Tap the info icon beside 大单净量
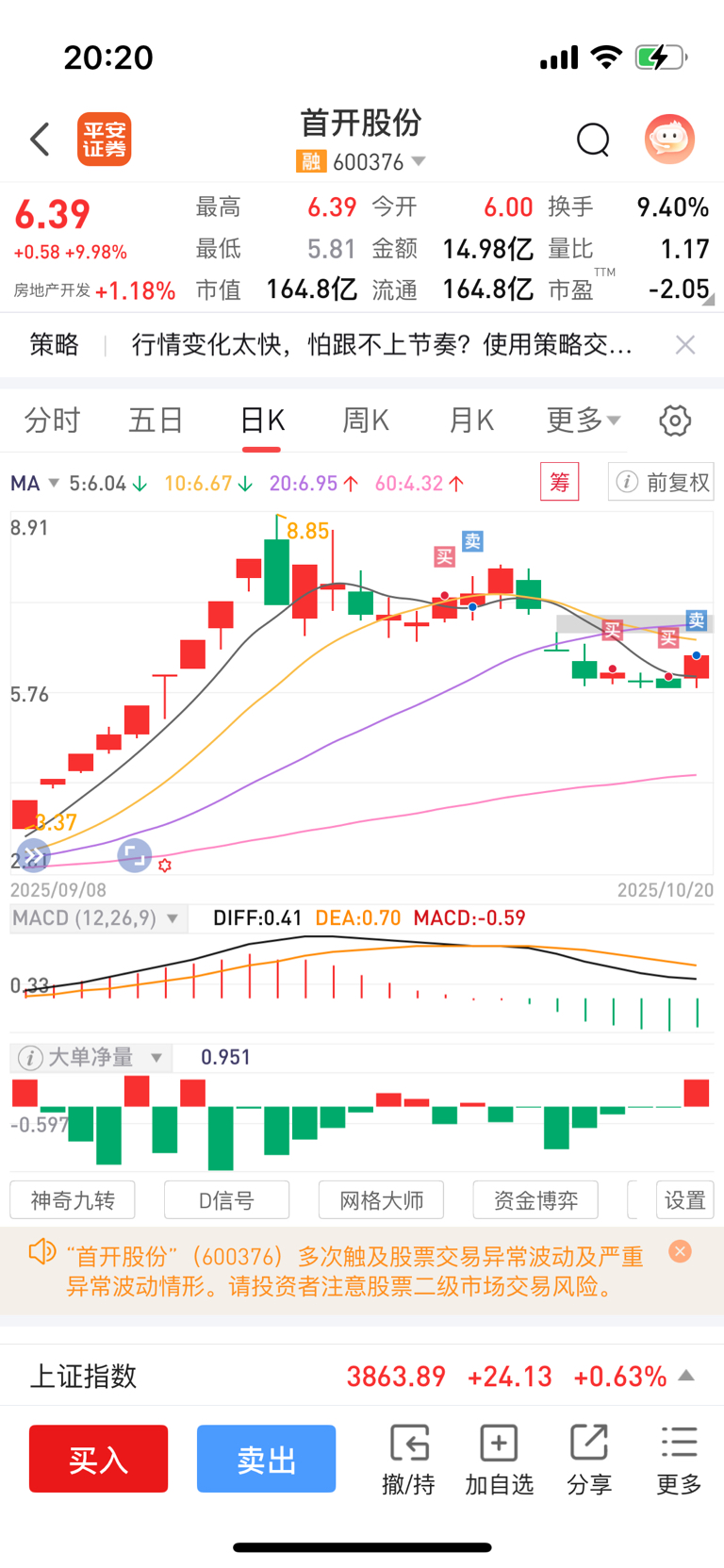 pyautogui.click(x=30, y=1058)
